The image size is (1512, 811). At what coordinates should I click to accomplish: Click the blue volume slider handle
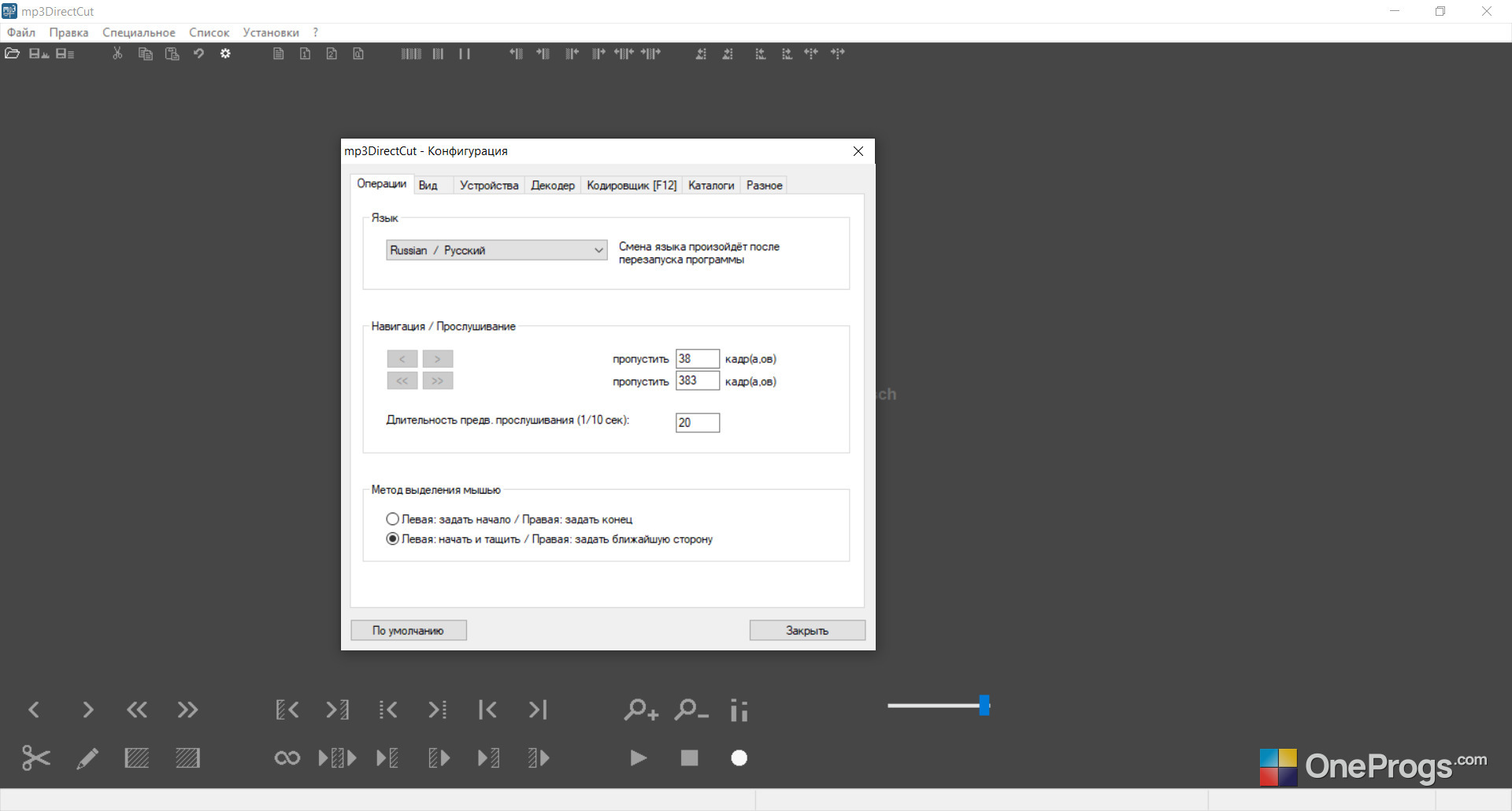click(984, 705)
